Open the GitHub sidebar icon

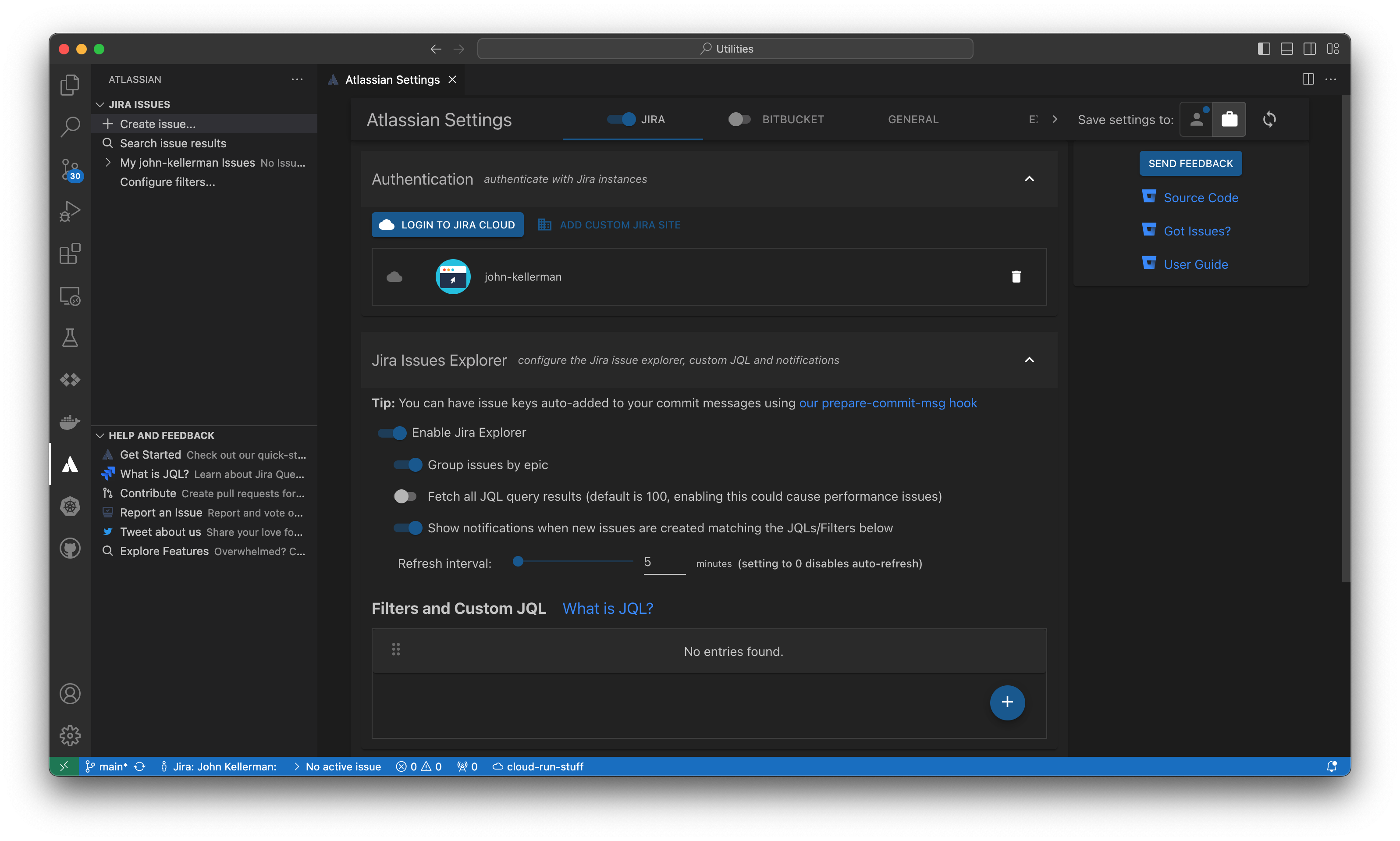70,548
